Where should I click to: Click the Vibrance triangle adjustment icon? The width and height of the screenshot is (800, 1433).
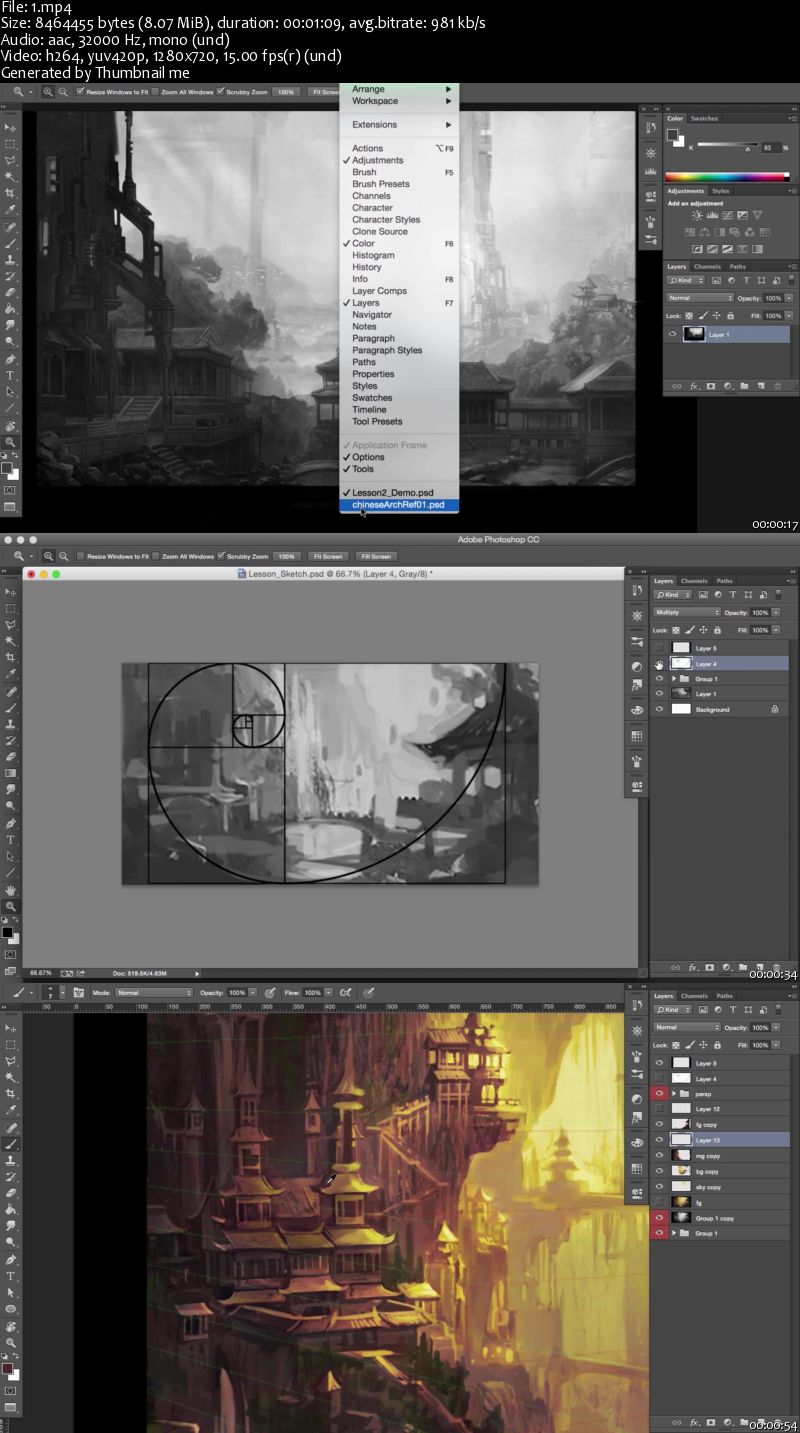tap(757, 215)
